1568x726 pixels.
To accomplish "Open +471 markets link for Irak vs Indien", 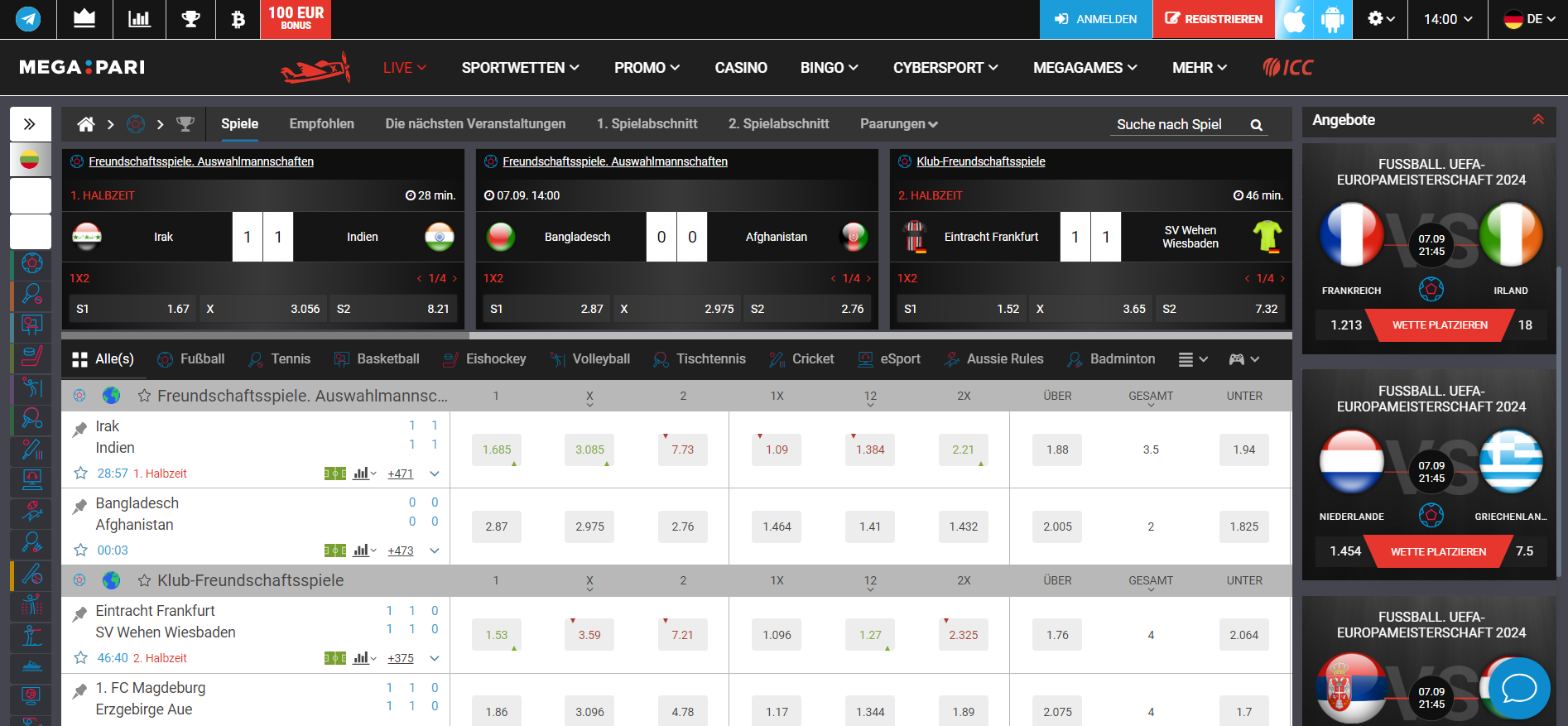I will 401,474.
